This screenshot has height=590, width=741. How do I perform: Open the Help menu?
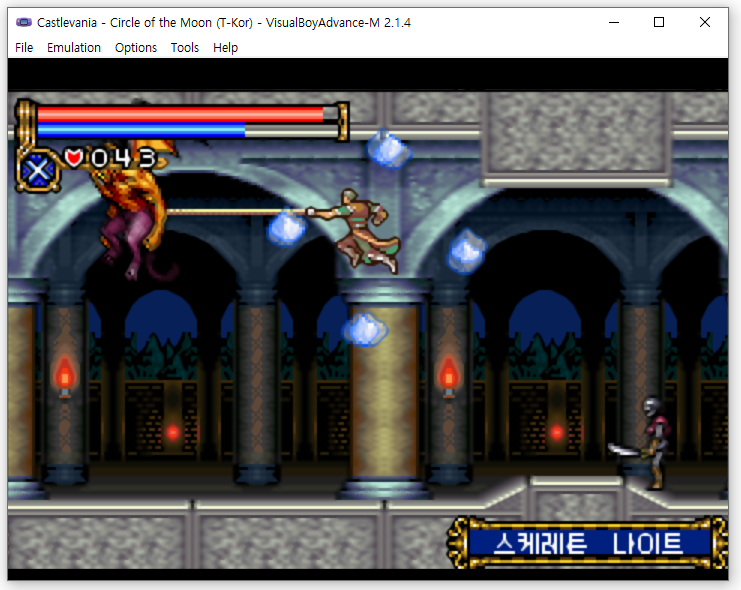click(225, 48)
